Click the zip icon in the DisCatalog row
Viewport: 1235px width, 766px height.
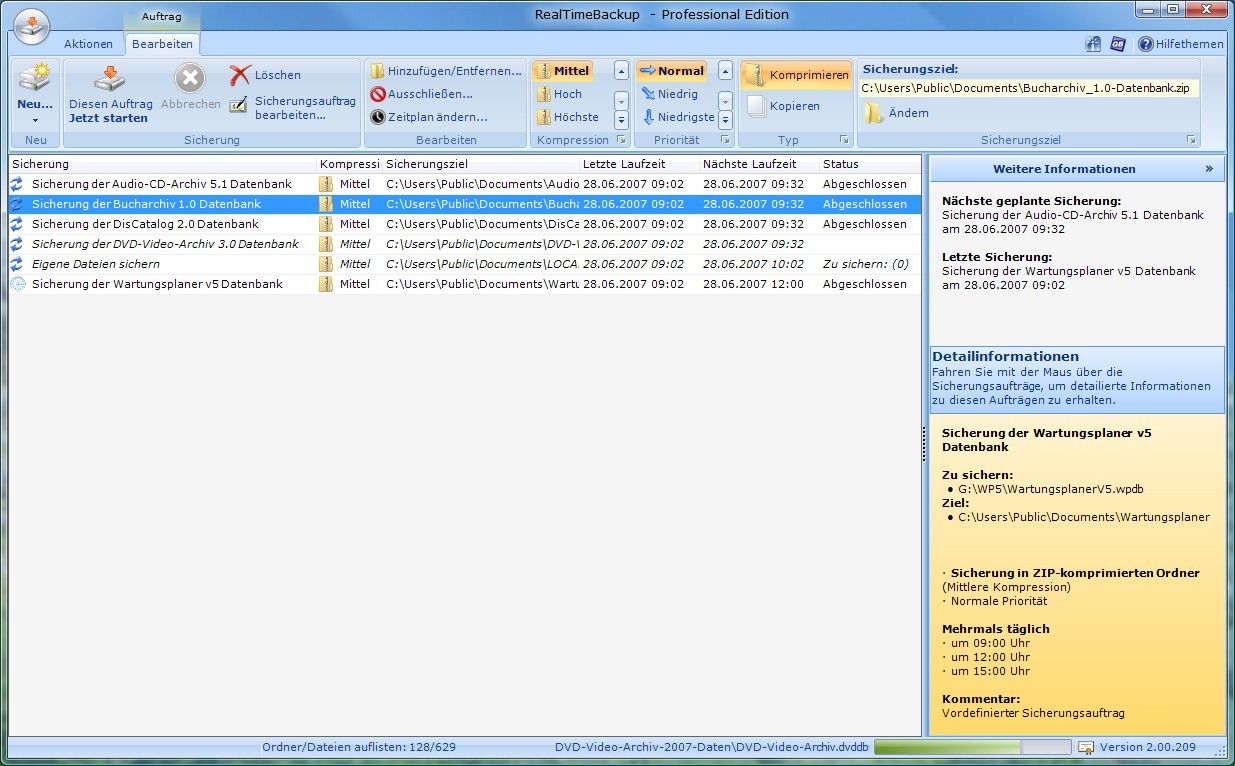coord(326,224)
